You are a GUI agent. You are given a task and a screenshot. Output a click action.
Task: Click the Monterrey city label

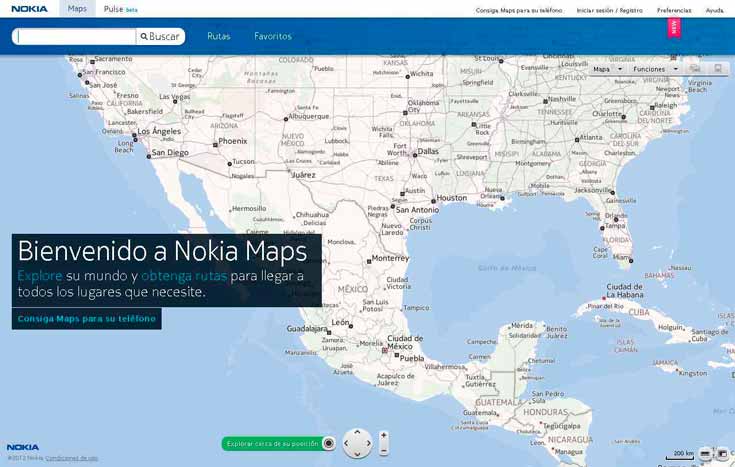pyautogui.click(x=390, y=258)
